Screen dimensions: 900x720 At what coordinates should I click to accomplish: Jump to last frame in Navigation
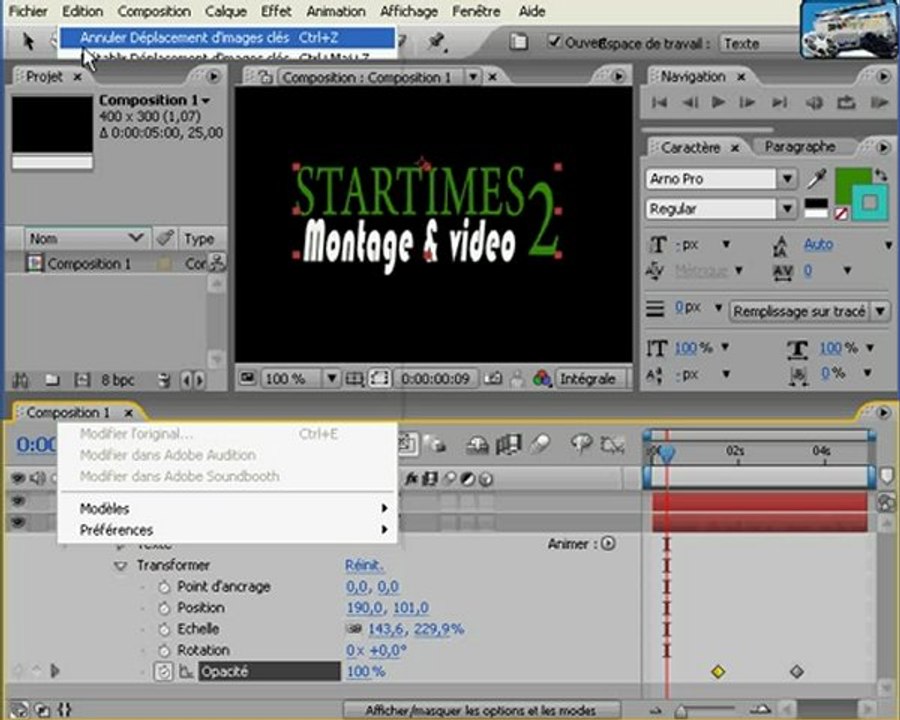tap(779, 103)
